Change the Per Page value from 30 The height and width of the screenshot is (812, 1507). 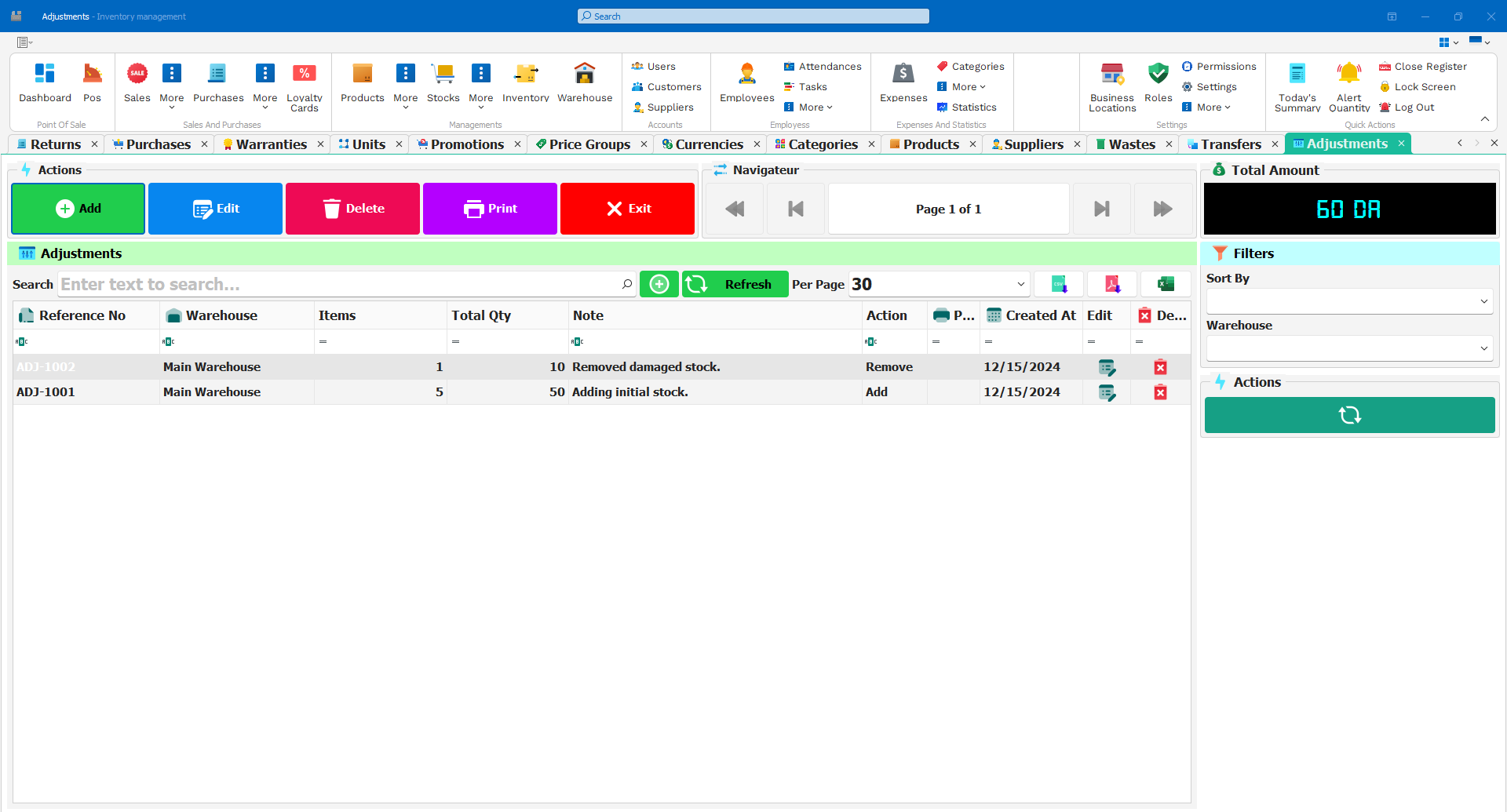tap(1018, 284)
